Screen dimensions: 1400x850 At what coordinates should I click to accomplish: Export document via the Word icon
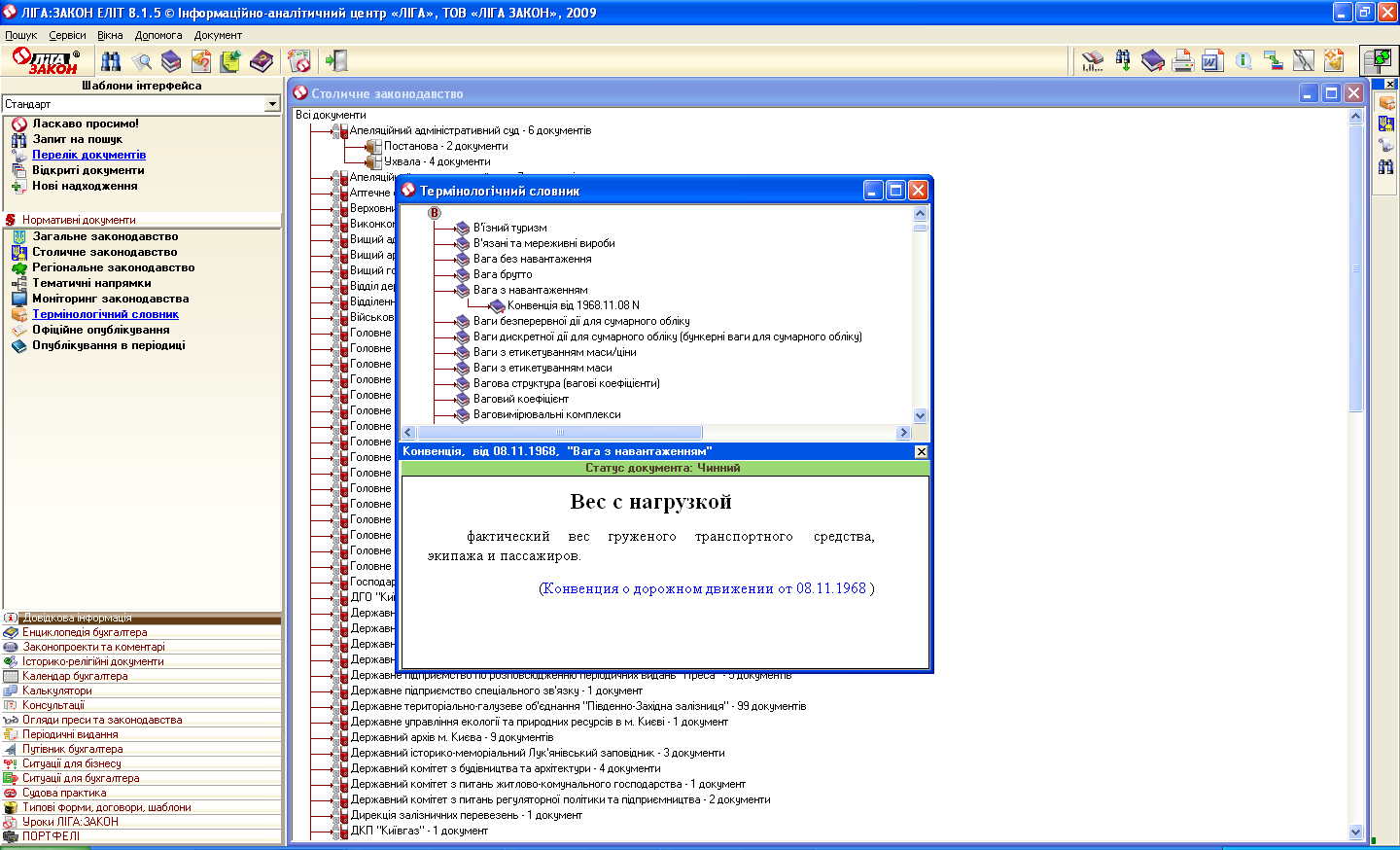click(x=1212, y=61)
